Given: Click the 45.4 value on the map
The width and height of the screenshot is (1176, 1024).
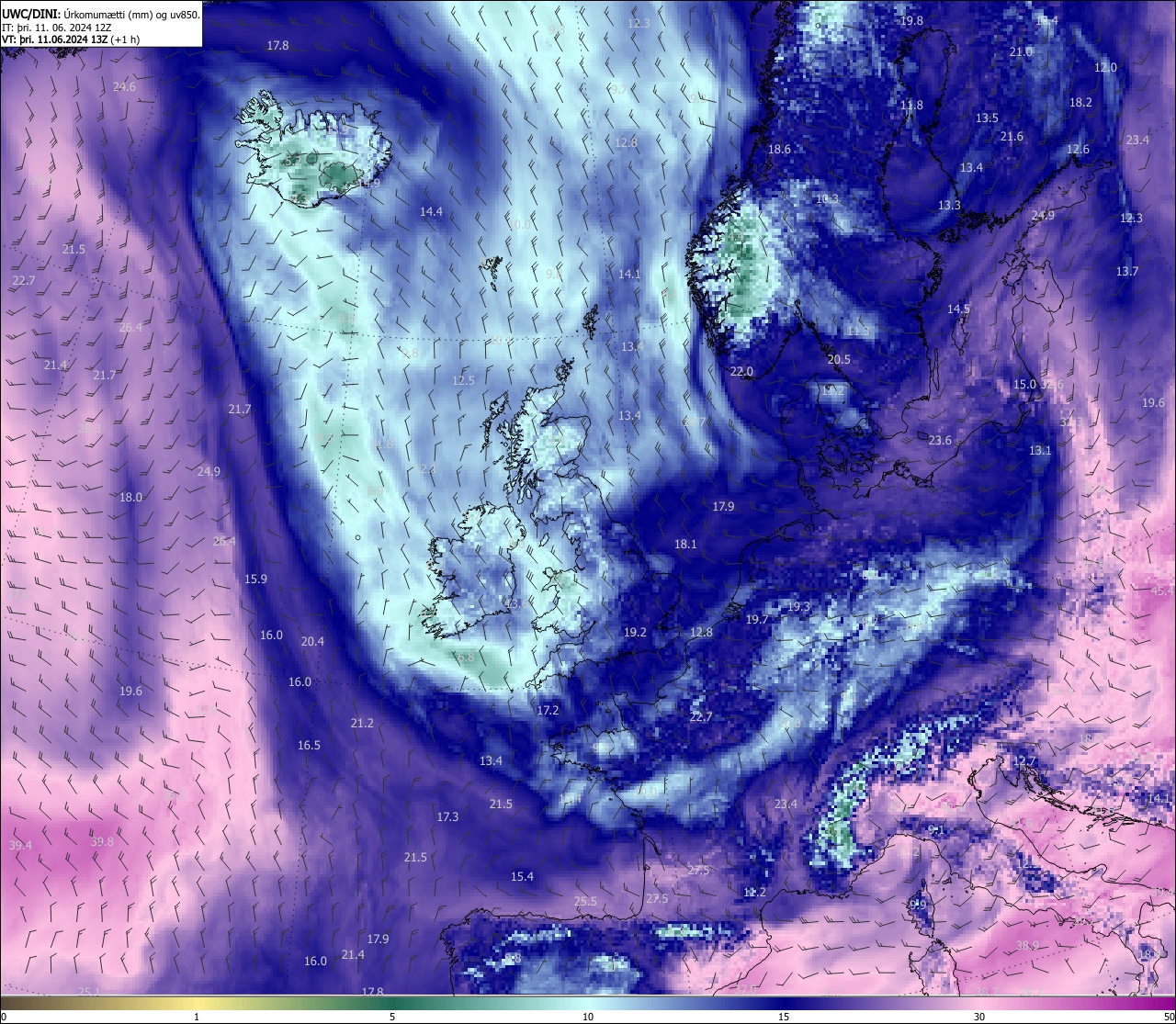Looking at the screenshot, I should 1161,591.
